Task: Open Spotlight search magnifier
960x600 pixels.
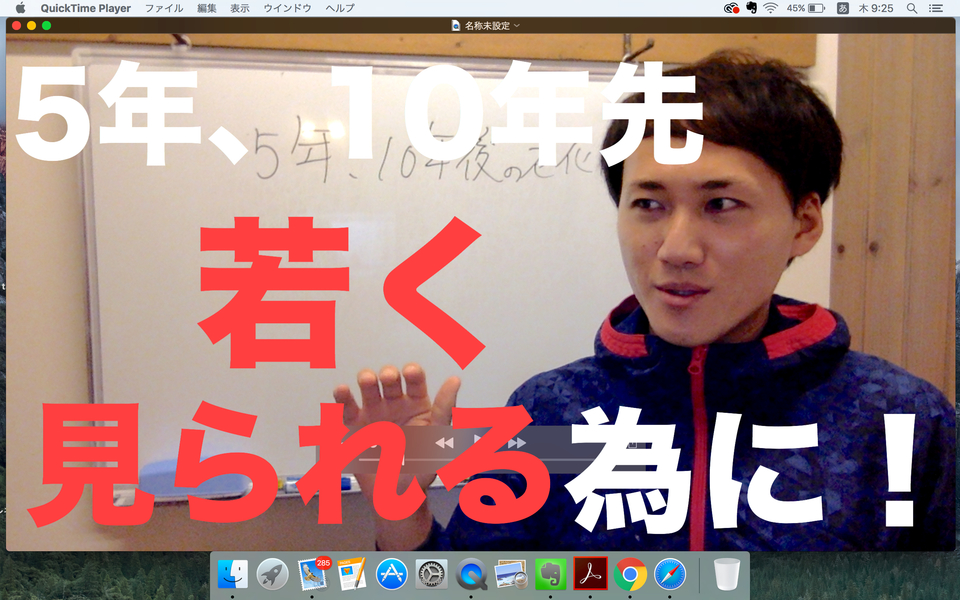Action: point(911,8)
